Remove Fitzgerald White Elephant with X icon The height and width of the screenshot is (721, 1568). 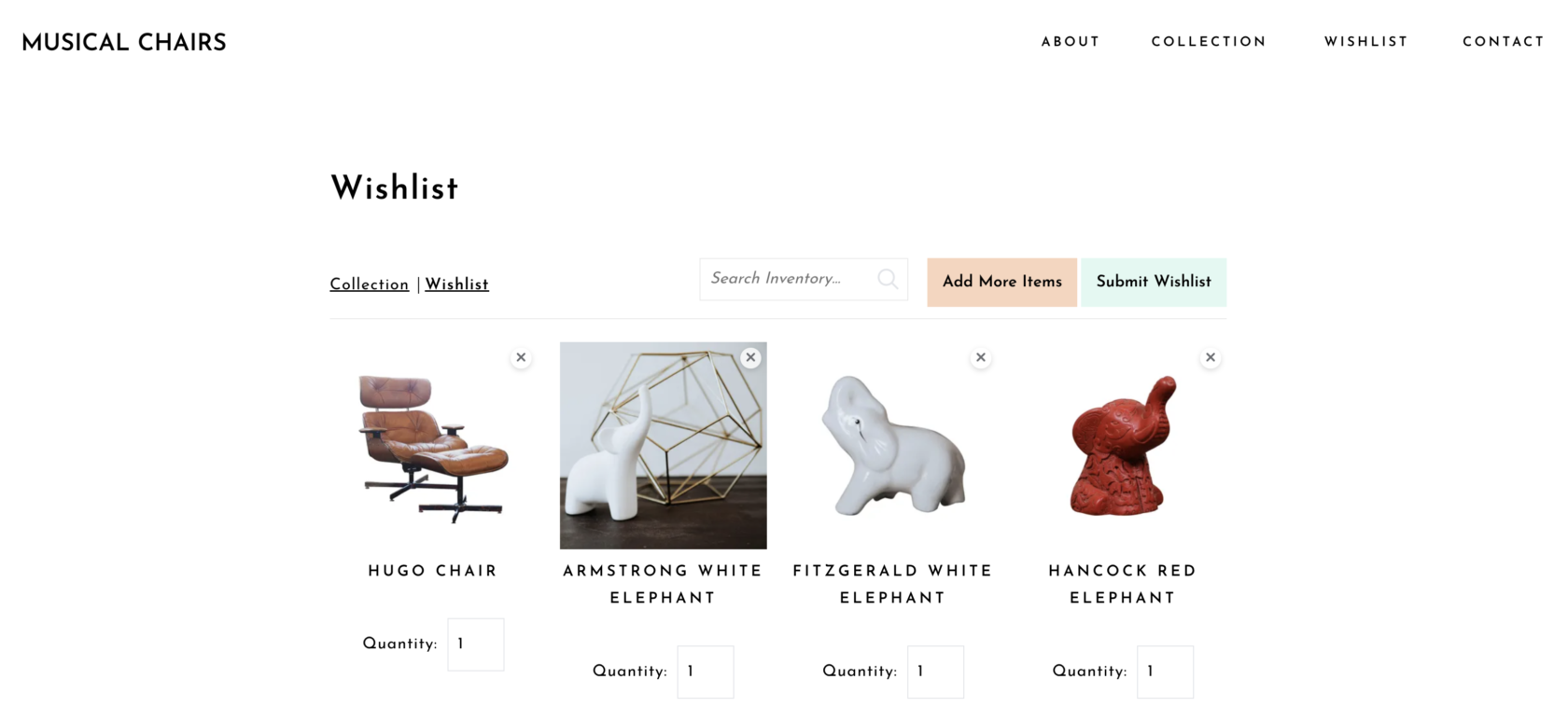click(x=981, y=357)
